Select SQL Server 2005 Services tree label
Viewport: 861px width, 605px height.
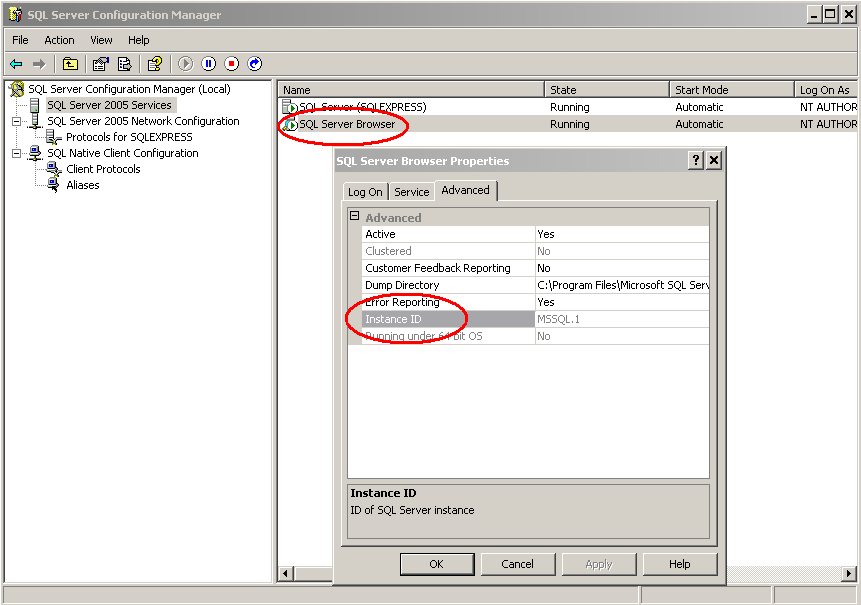point(109,105)
